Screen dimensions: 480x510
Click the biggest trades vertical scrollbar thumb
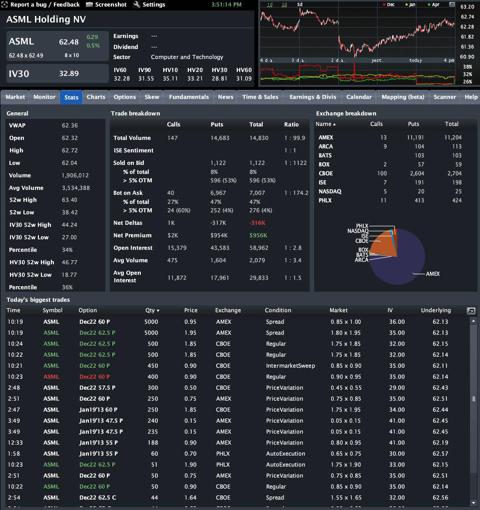[x=473, y=399]
